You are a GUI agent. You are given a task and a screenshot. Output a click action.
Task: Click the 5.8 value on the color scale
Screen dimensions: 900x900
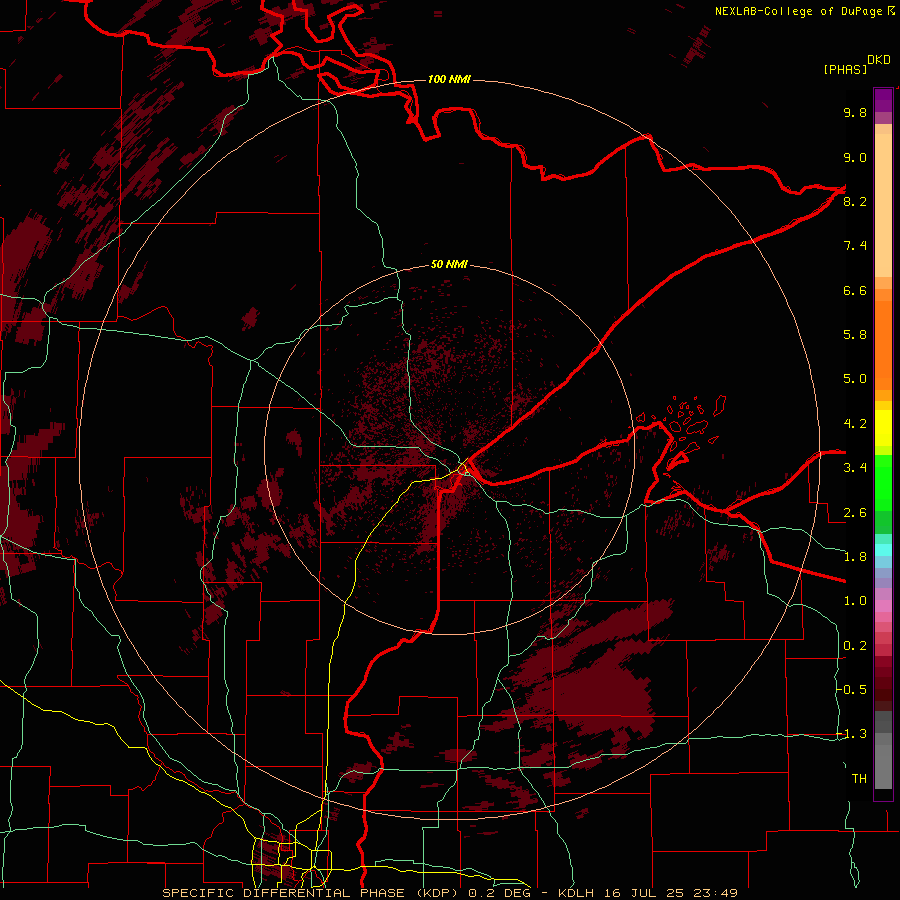point(855,335)
